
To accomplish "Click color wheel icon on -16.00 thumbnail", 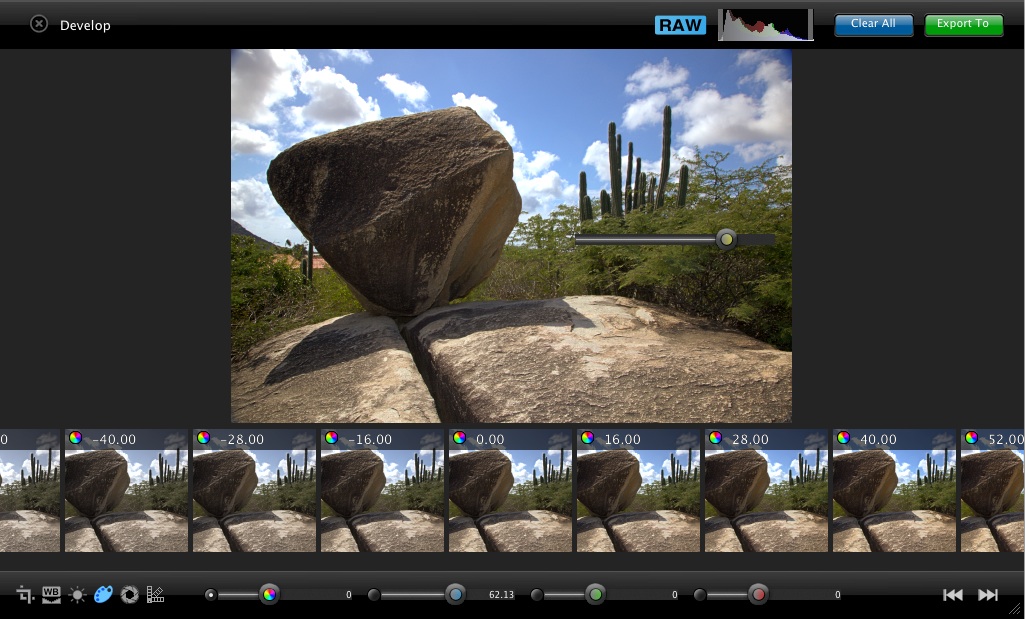I will 332,438.
